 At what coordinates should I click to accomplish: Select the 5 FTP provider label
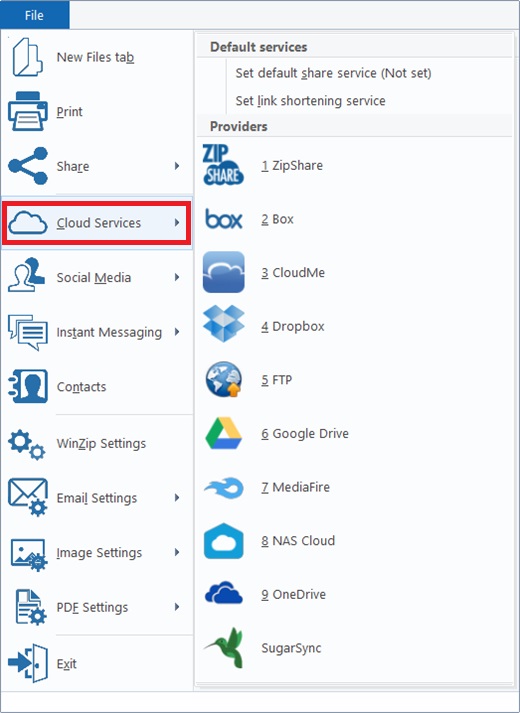(x=276, y=380)
